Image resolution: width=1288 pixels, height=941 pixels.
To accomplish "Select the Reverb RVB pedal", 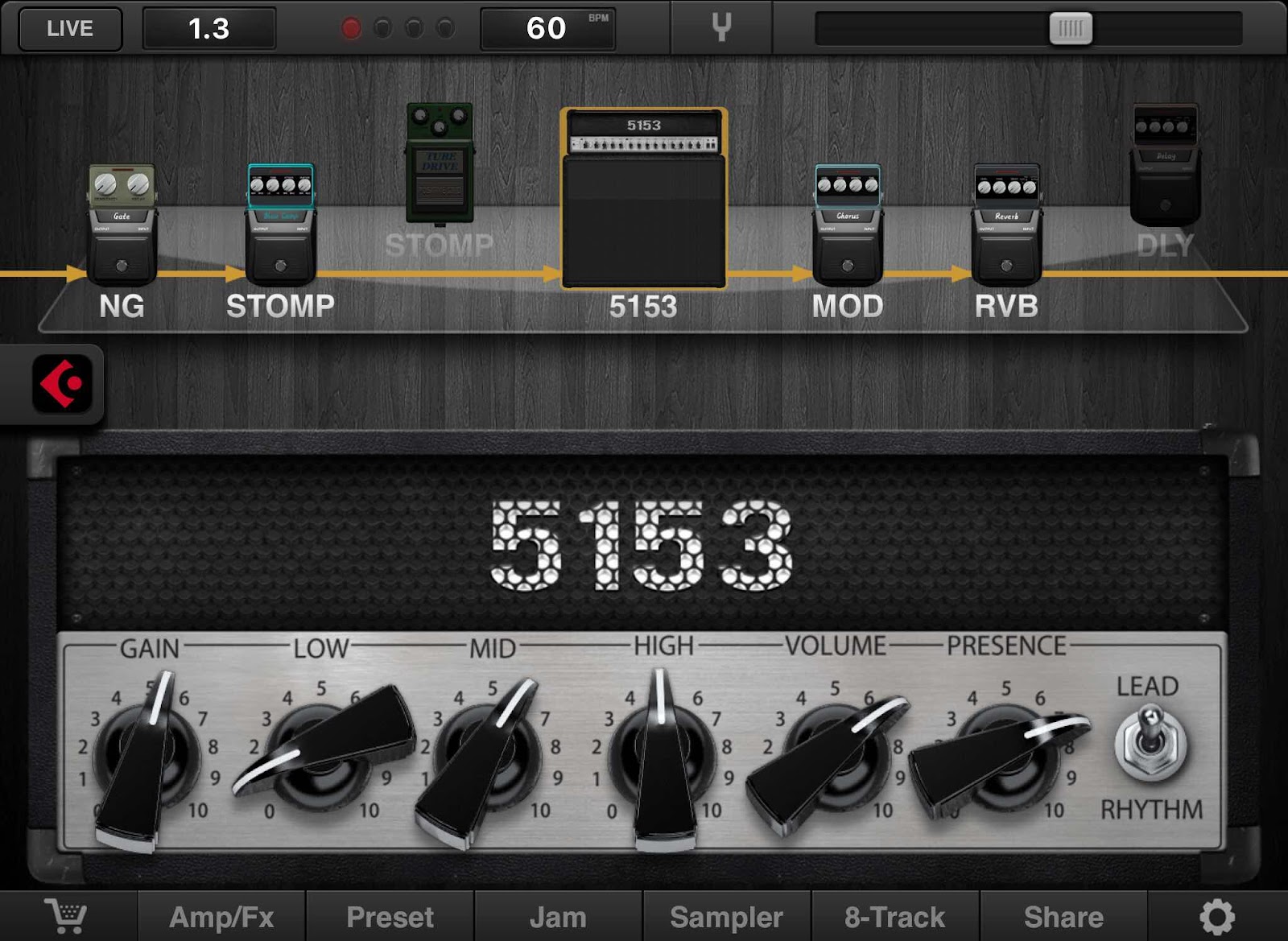I will point(1006,225).
